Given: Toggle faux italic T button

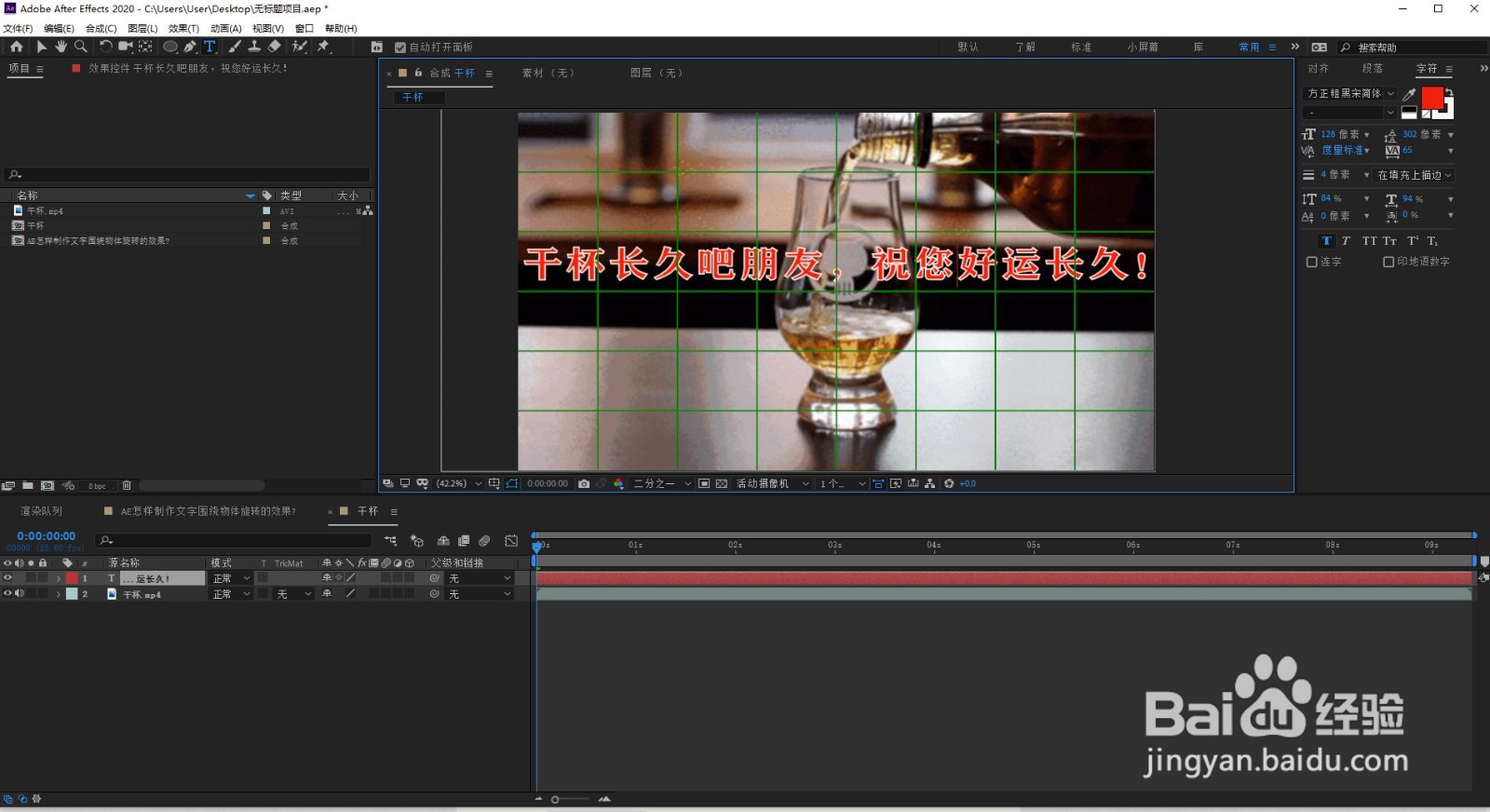Looking at the screenshot, I should pyautogui.click(x=1346, y=240).
